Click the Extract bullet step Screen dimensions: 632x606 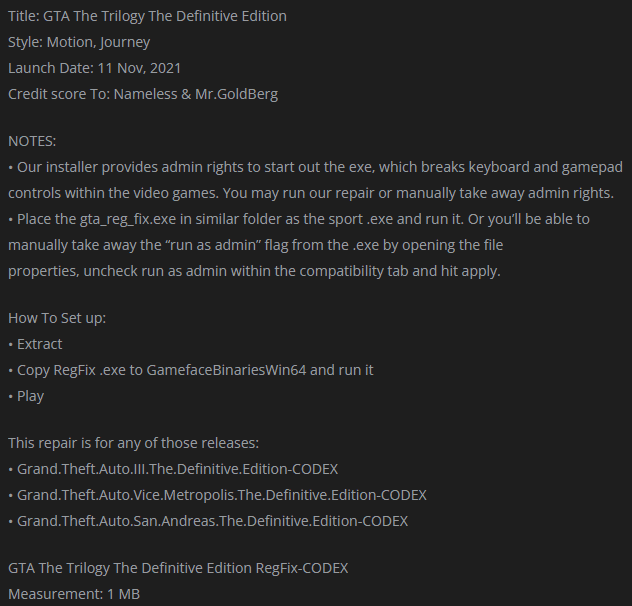[x=35, y=344]
